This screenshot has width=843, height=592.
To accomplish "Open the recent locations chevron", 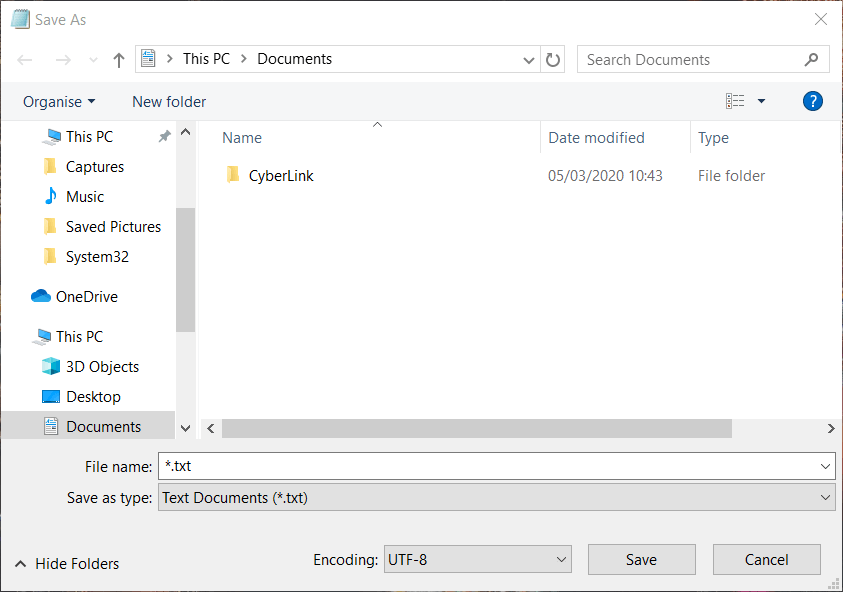I will pyautogui.click(x=93, y=60).
